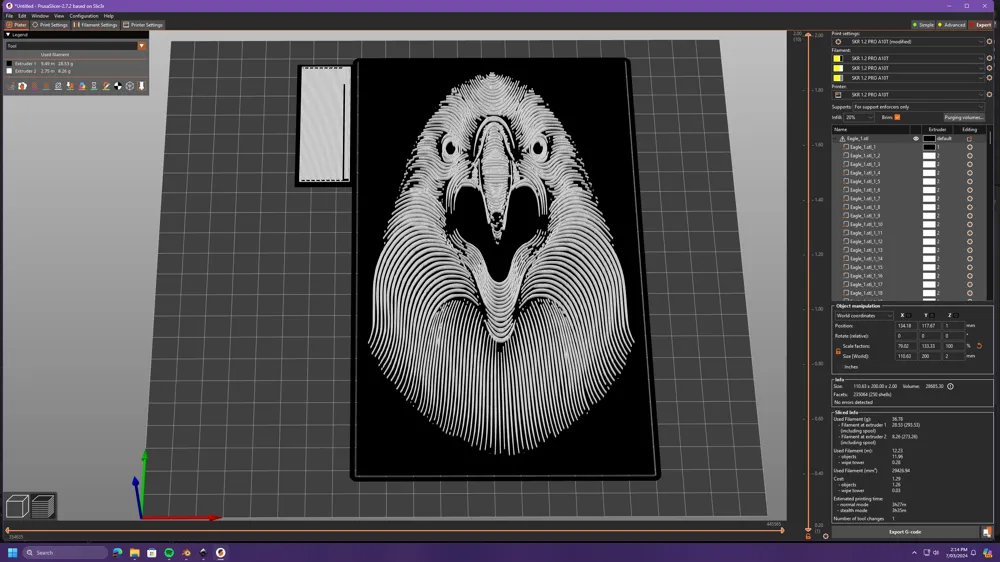1000x562 pixels.
Task: Toggle Color changes icon in legend
Action: (x=82, y=86)
